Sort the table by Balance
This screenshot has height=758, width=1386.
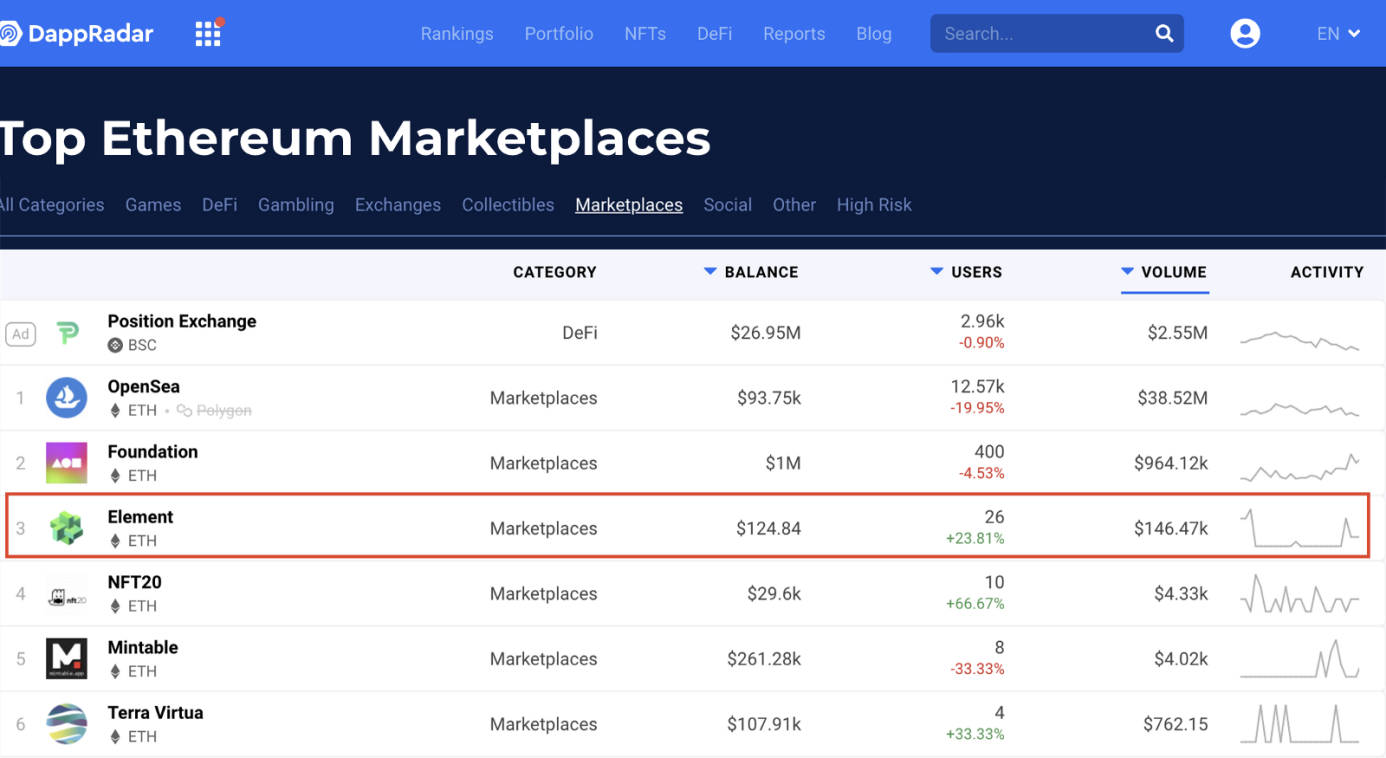pos(751,272)
